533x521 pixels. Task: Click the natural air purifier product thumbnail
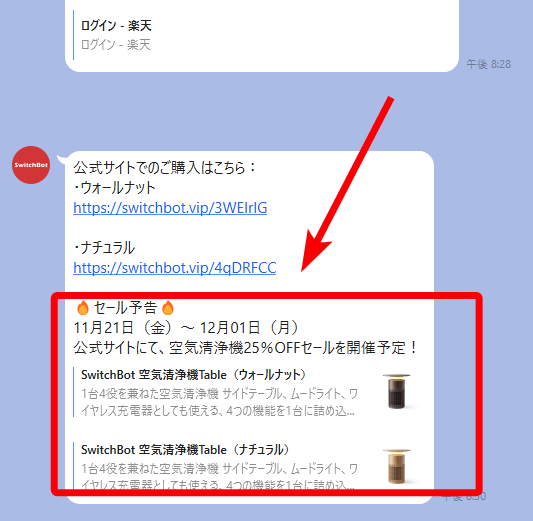(x=396, y=466)
